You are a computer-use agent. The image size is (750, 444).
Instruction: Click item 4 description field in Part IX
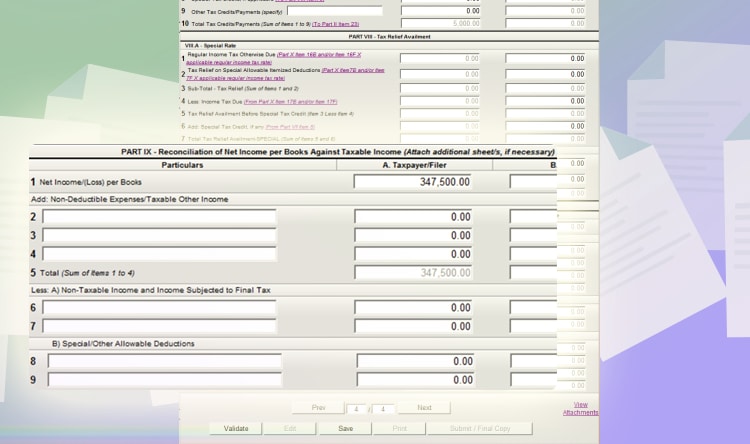[159, 254]
